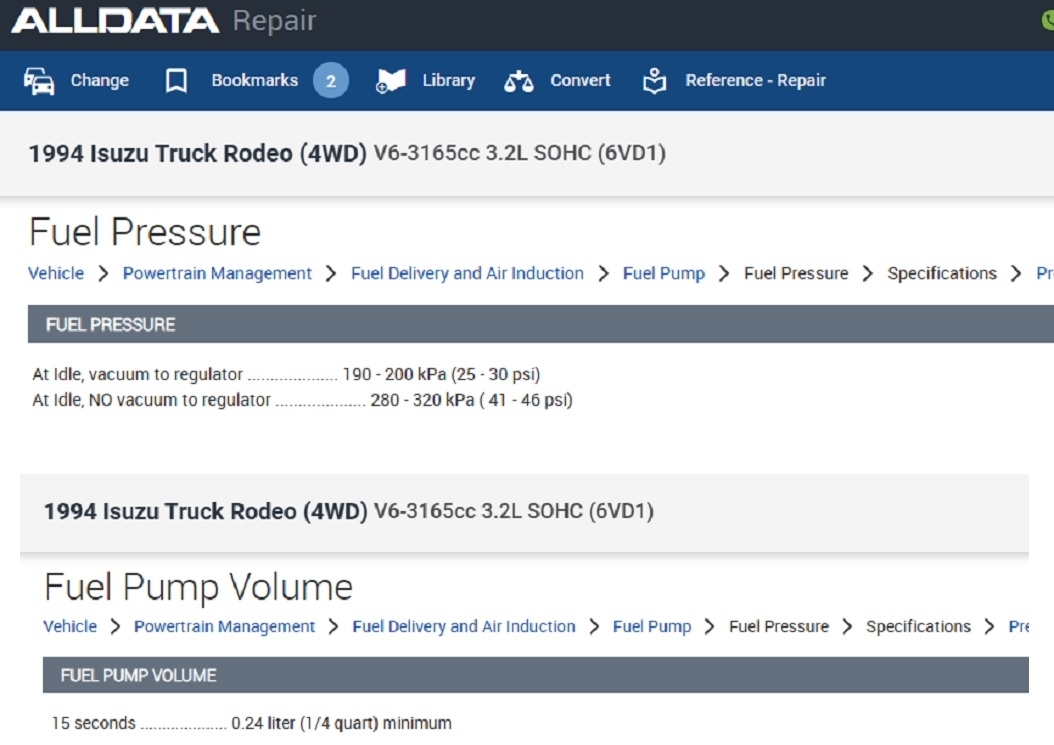Image resolution: width=1054 pixels, height=745 pixels.
Task: Click the bookmarks count badge showing 2
Action: [330, 81]
